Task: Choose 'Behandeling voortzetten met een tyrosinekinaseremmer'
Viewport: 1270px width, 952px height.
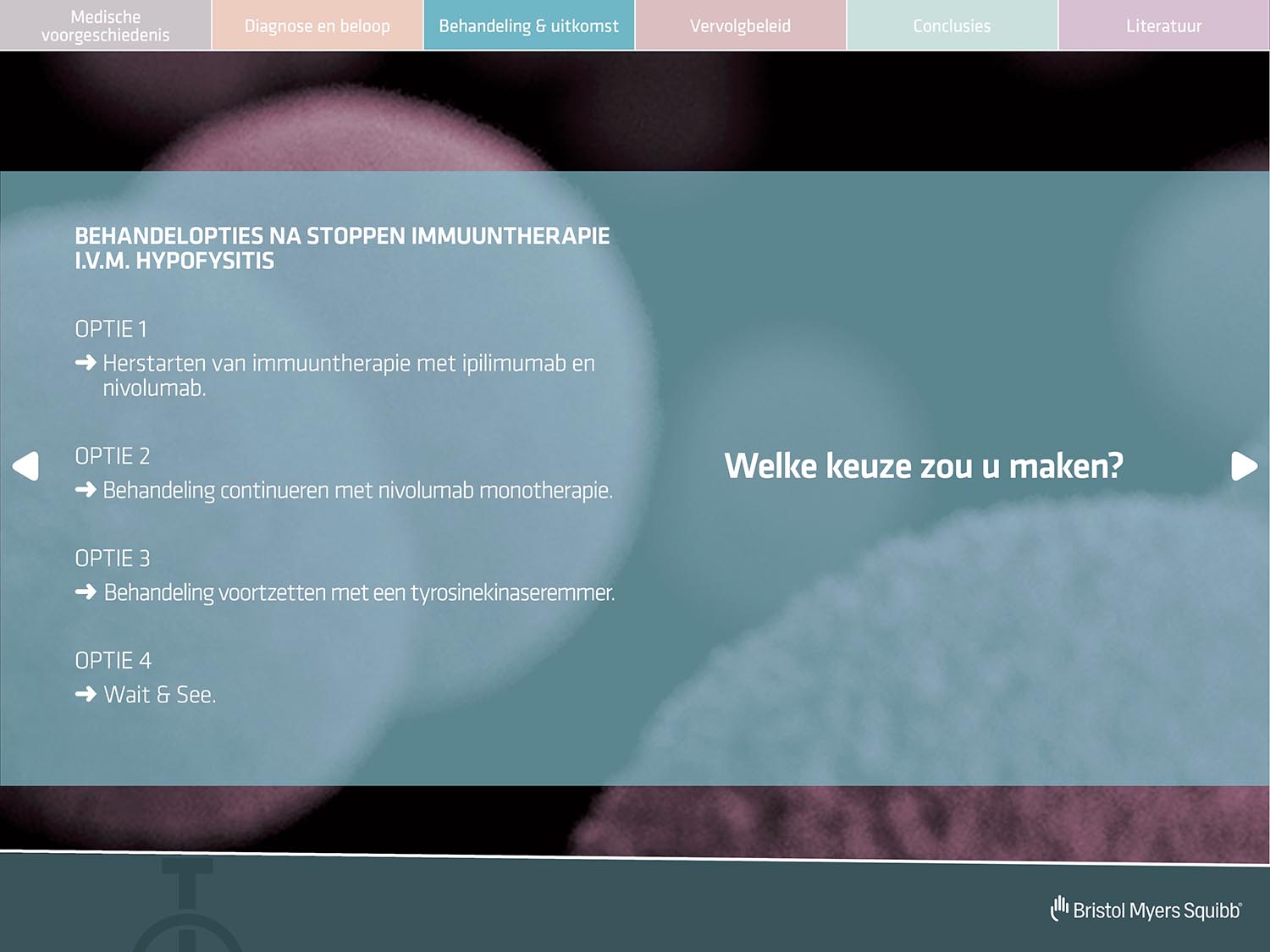Action: (359, 592)
